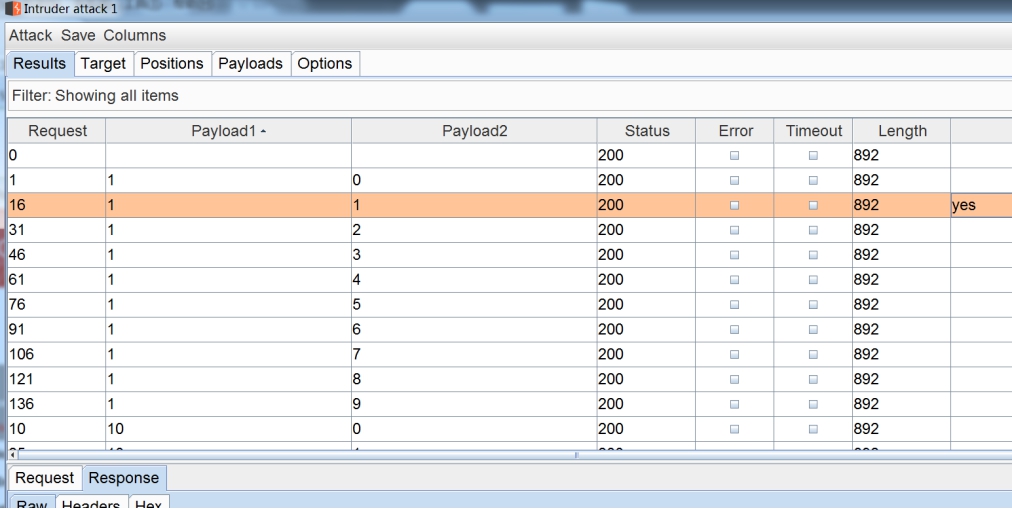The width and height of the screenshot is (1012, 509).
Task: Toggle Error checkbox in request 10 row
Action: pos(734,429)
